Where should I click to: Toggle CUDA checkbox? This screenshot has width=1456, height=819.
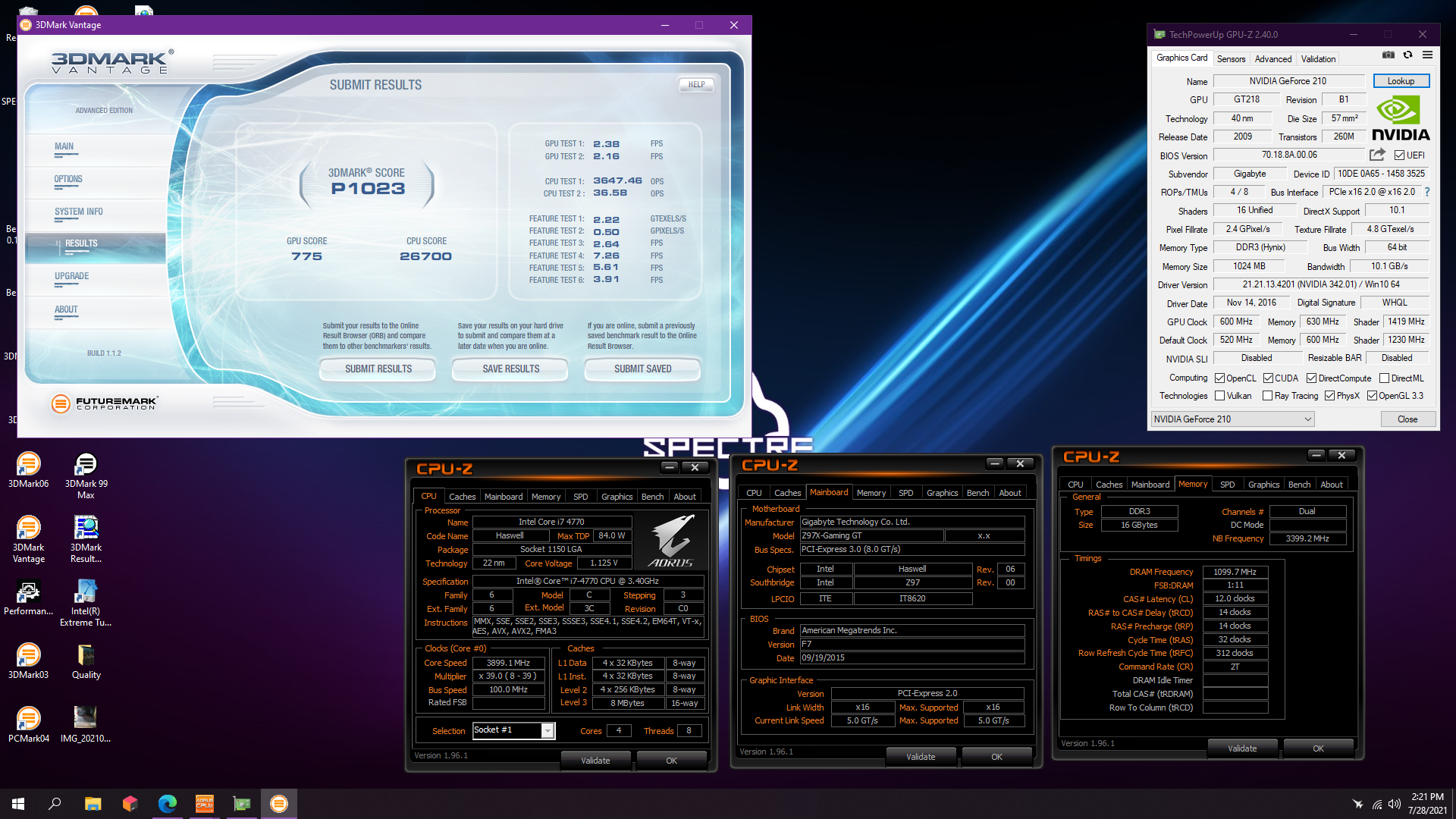pos(1268,378)
